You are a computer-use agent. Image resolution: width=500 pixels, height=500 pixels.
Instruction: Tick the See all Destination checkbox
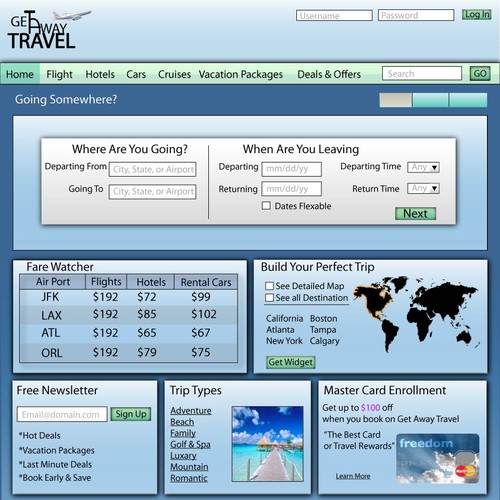tap(269, 298)
